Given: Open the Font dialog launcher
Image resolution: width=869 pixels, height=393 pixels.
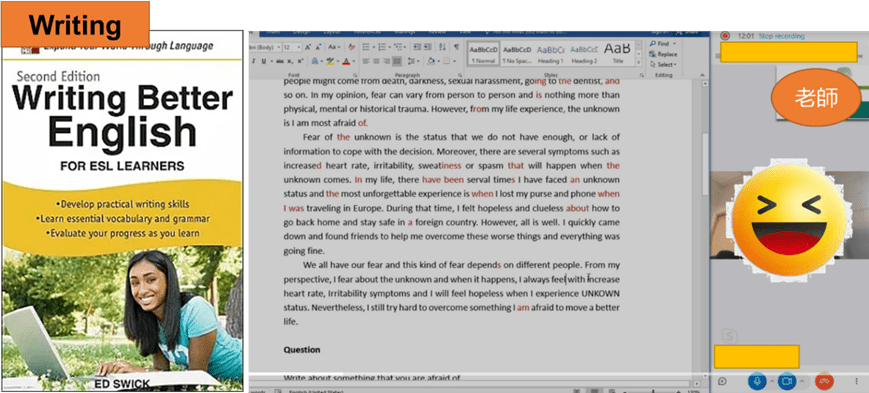Looking at the screenshot, I should click(x=355, y=75).
